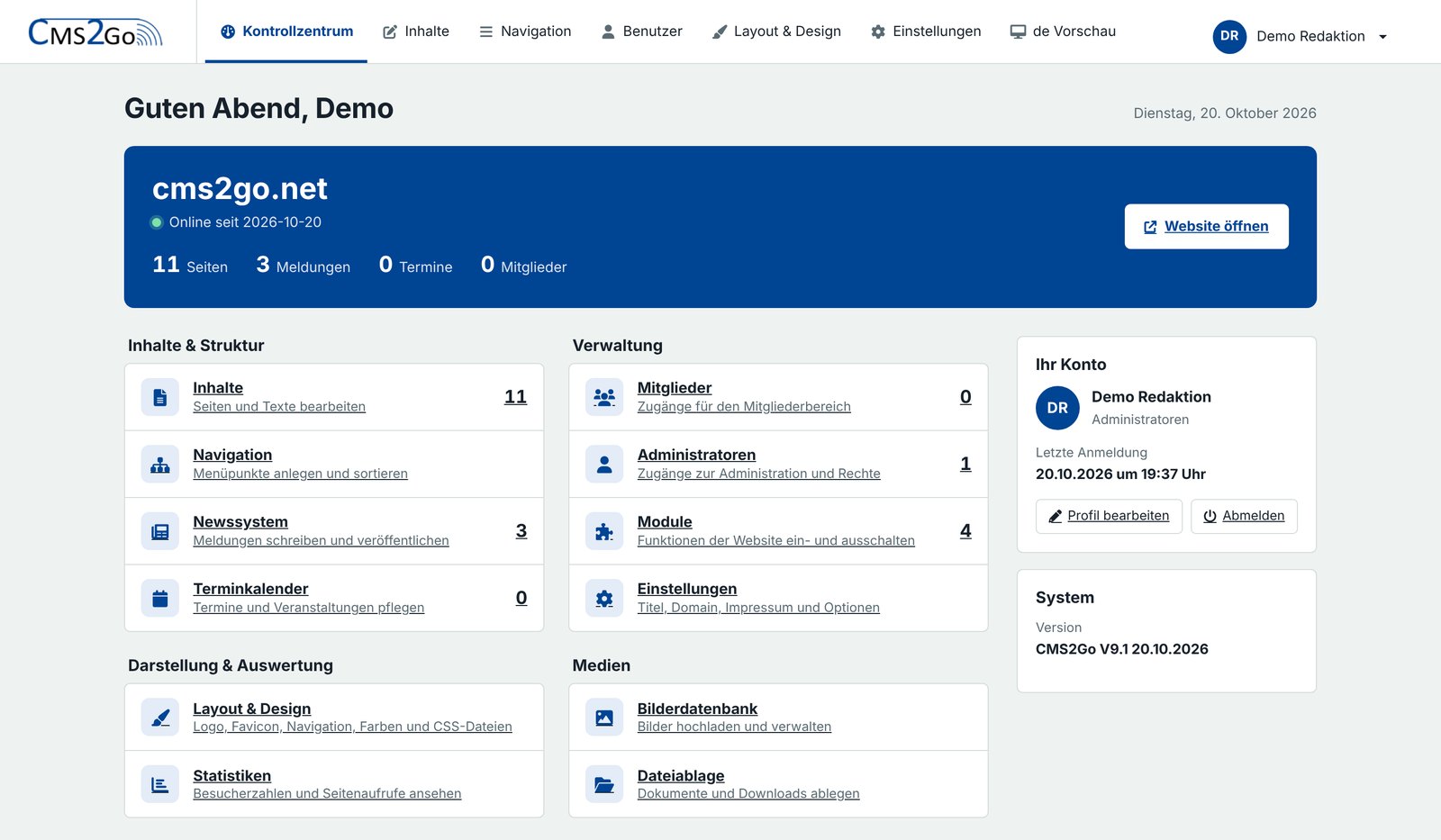Screen dimensions: 1441x840
Task: Open the Bilderdatenbank link
Action: [x=697, y=709]
